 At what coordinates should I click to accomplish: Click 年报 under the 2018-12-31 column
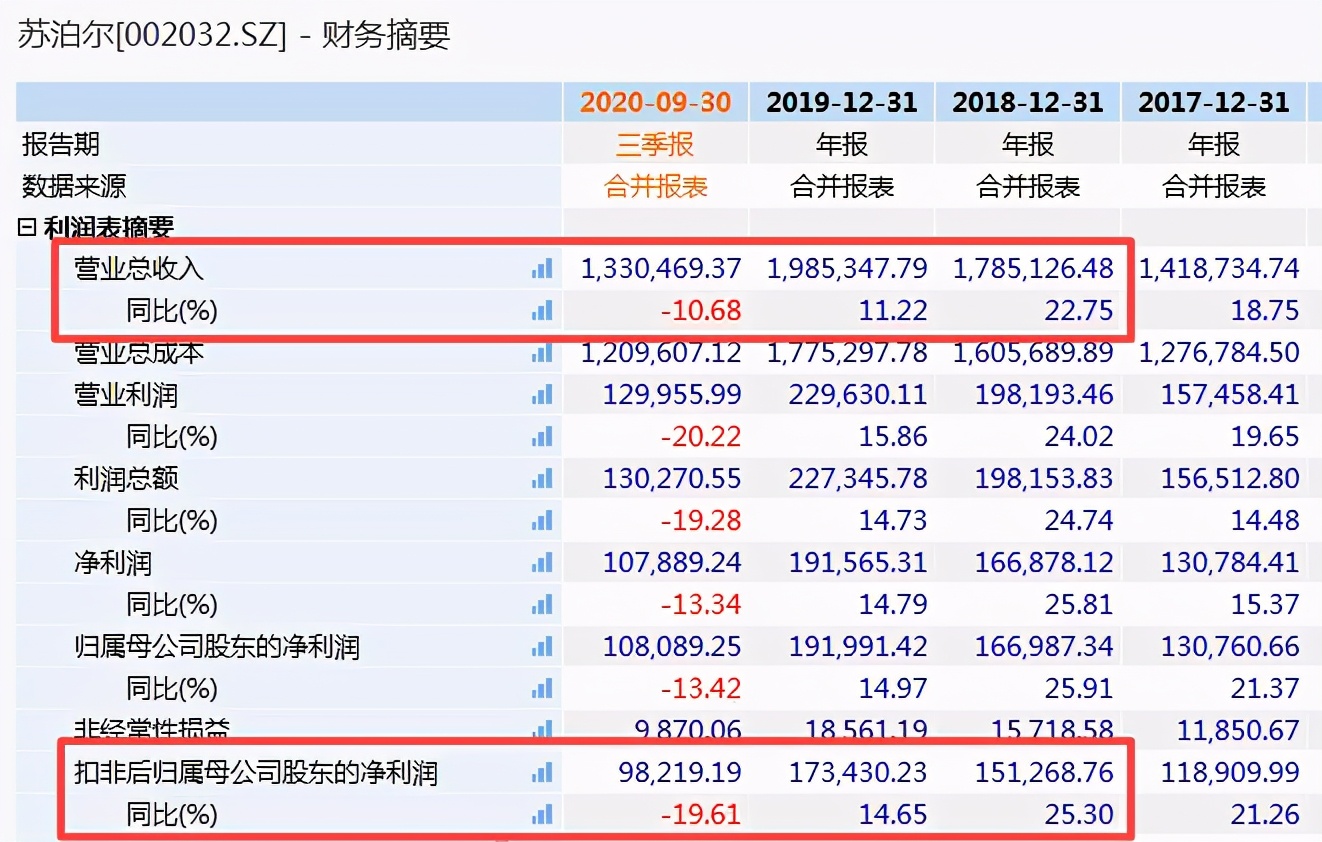[x=1028, y=145]
